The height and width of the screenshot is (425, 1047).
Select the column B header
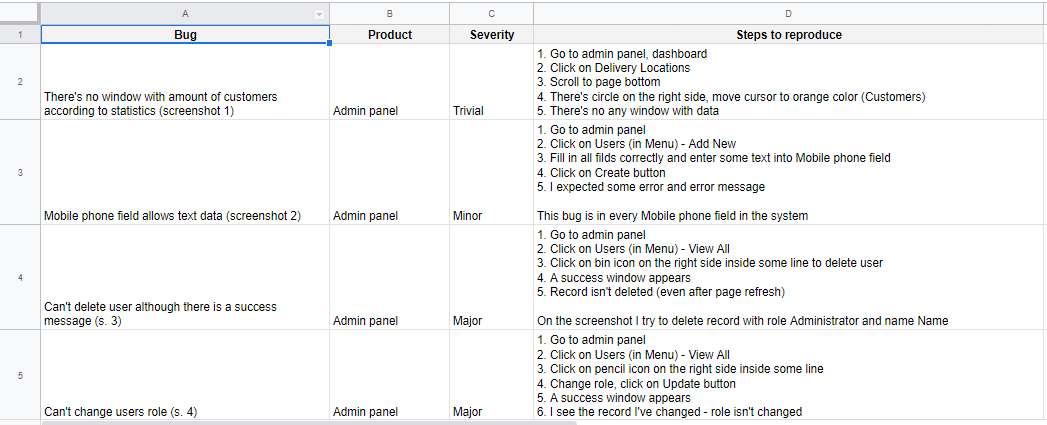389,13
